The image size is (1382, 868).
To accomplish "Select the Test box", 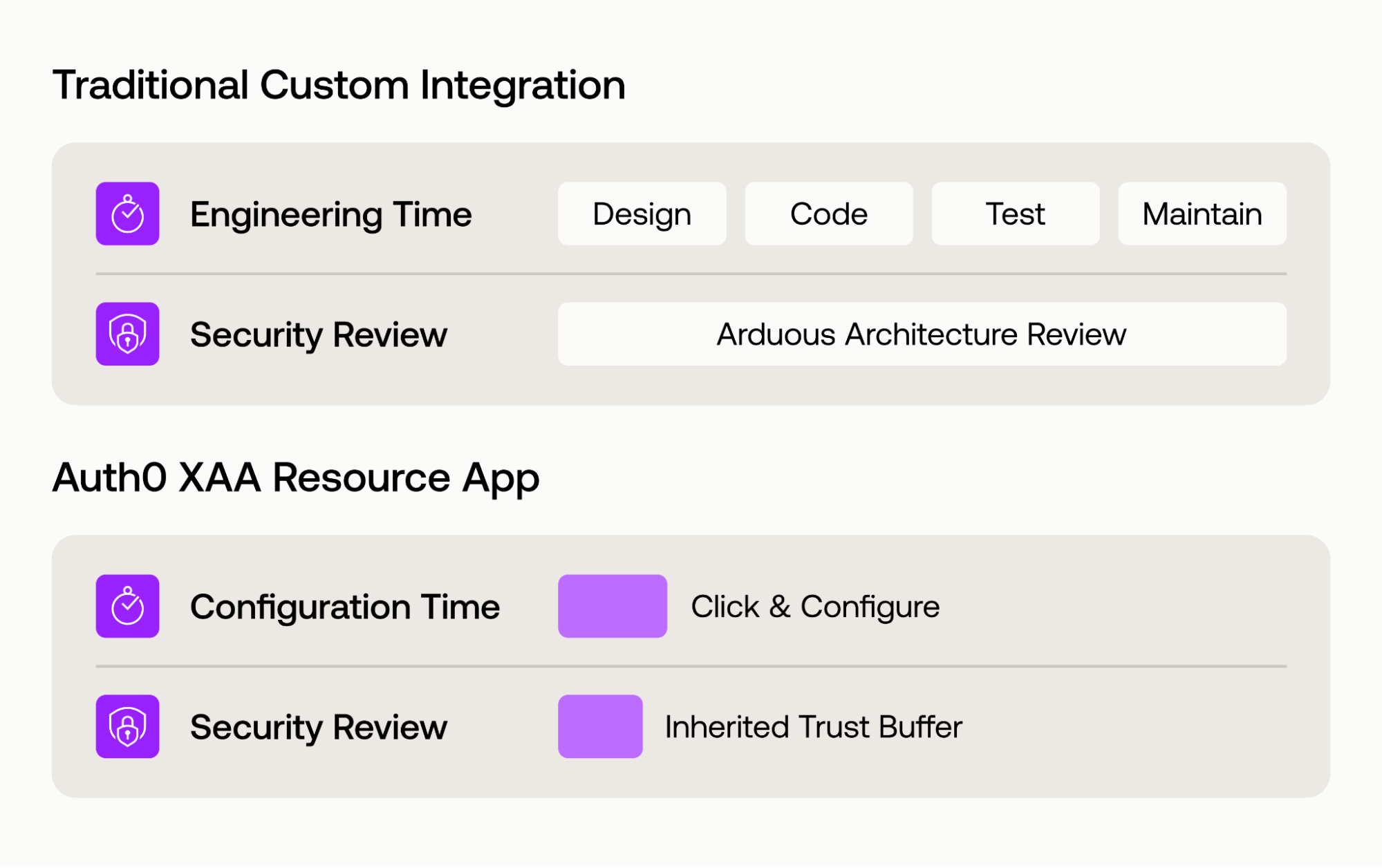I will pyautogui.click(x=1016, y=214).
